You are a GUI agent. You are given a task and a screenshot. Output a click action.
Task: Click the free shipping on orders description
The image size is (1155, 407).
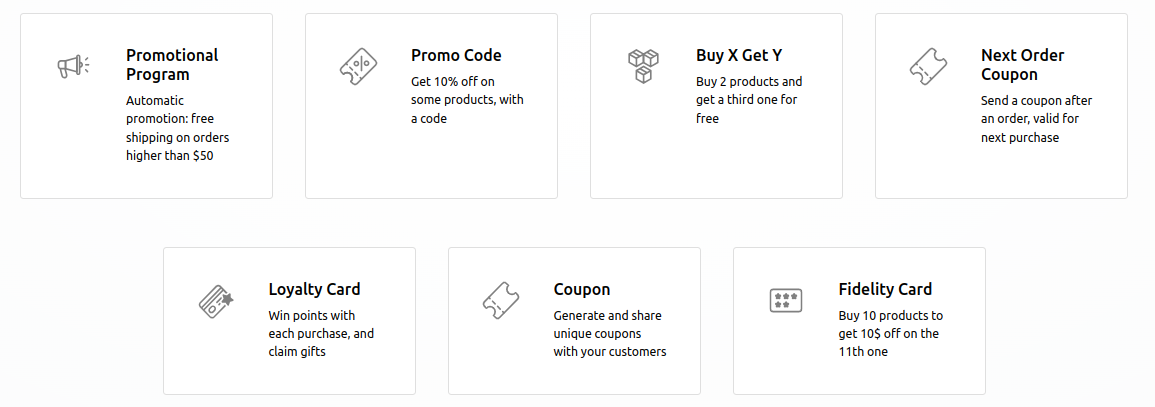coord(178,128)
